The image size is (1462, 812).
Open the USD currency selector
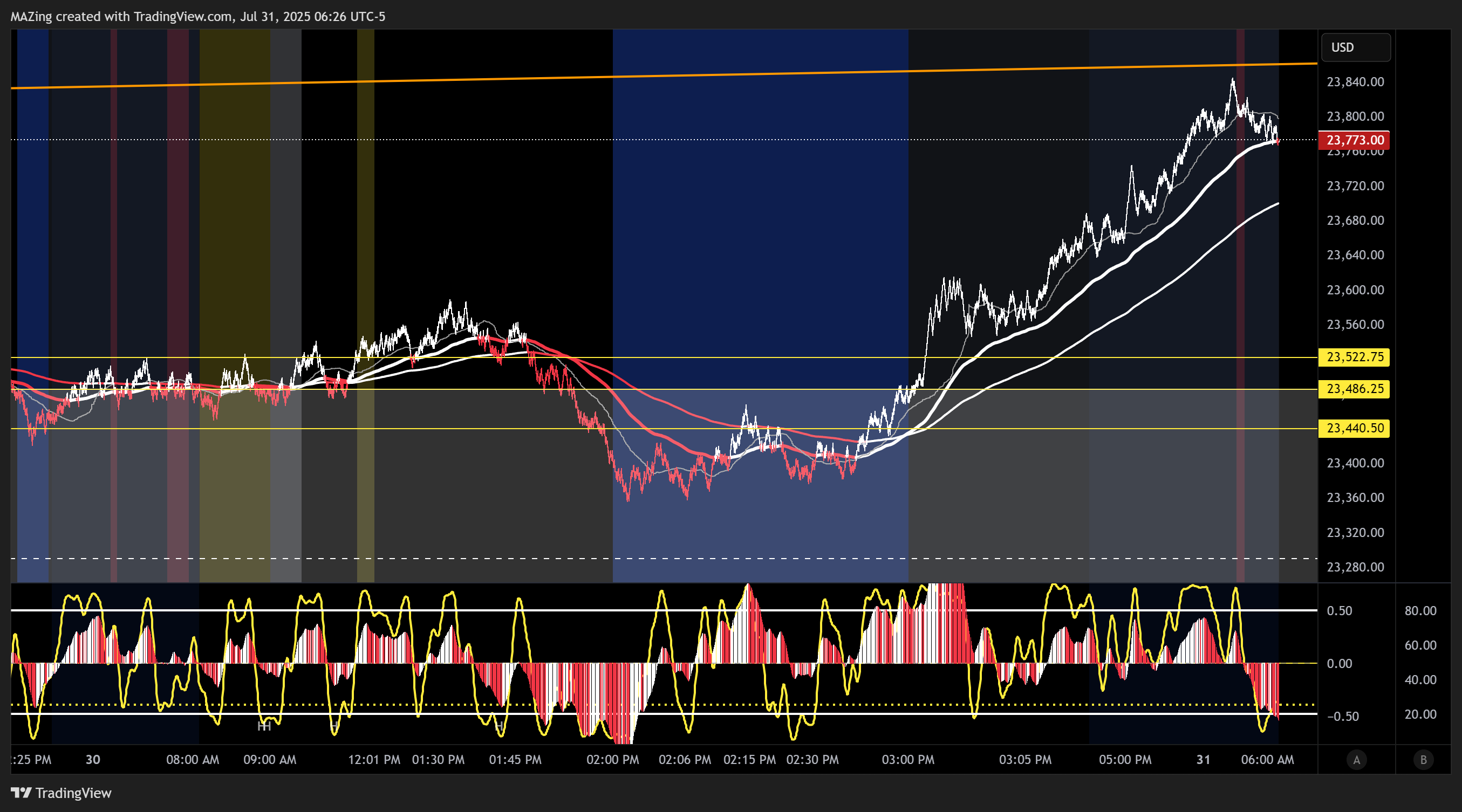(1356, 47)
